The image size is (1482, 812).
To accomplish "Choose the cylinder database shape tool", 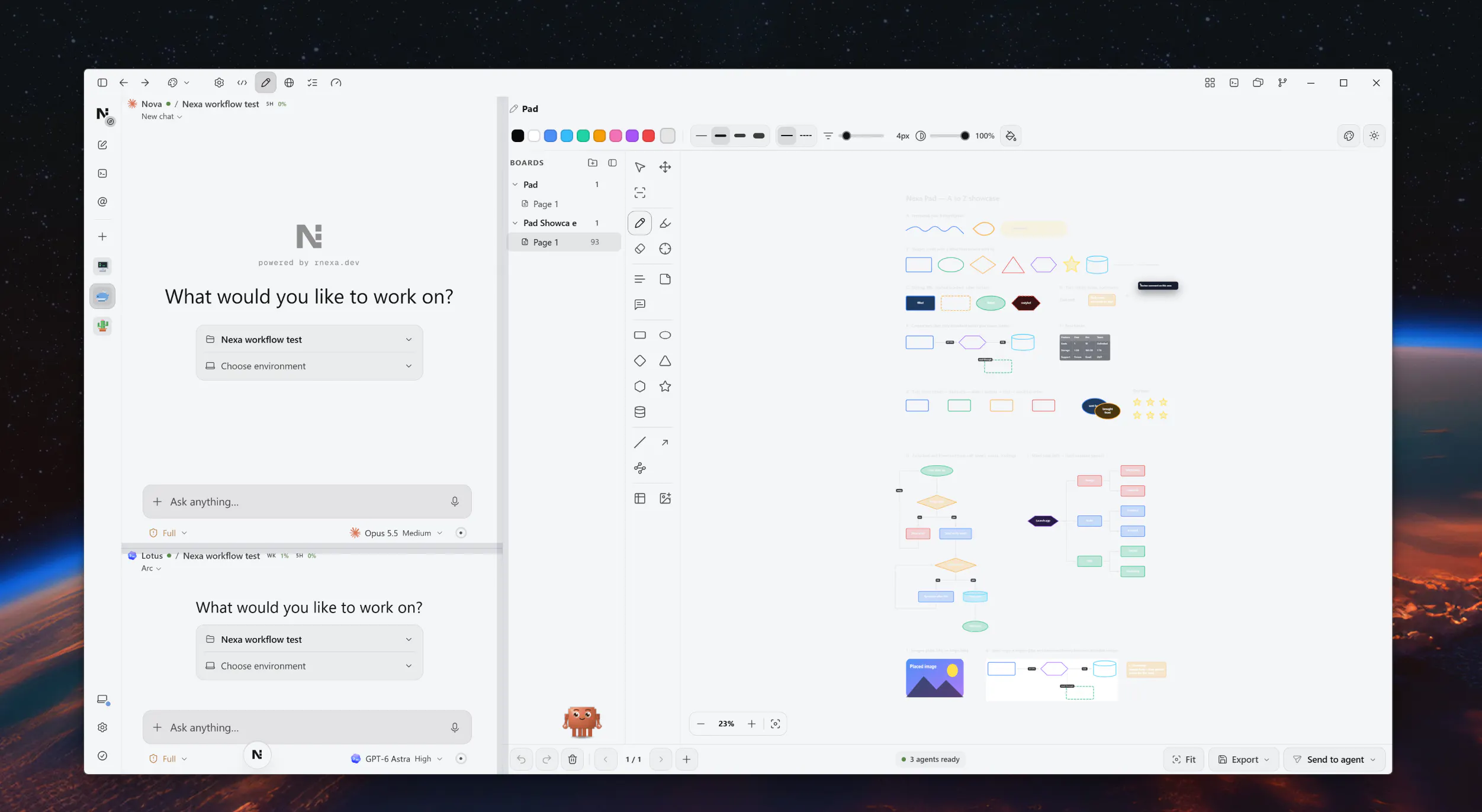I will click(x=639, y=412).
